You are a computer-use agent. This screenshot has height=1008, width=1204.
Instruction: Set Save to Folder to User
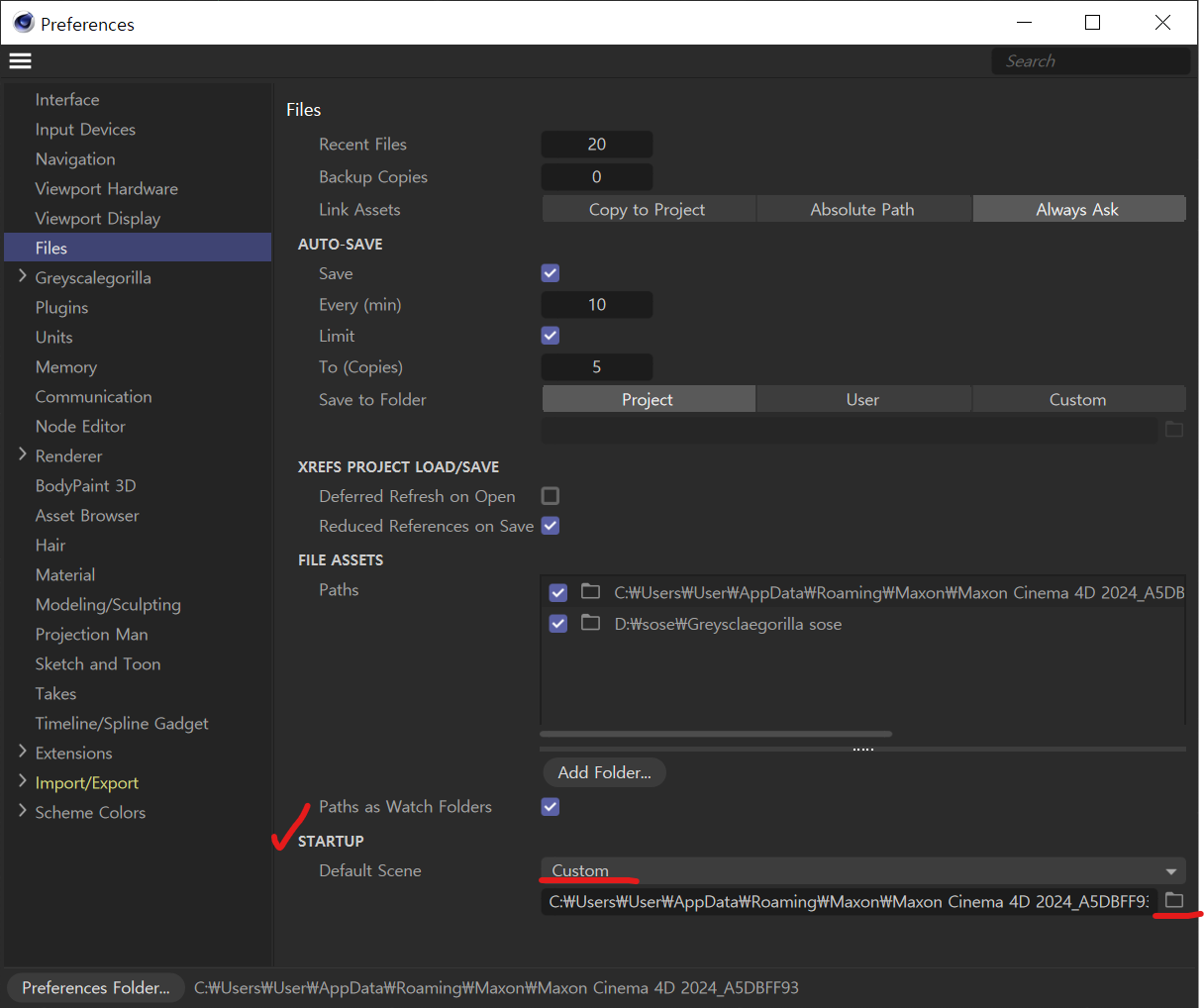[x=862, y=399]
